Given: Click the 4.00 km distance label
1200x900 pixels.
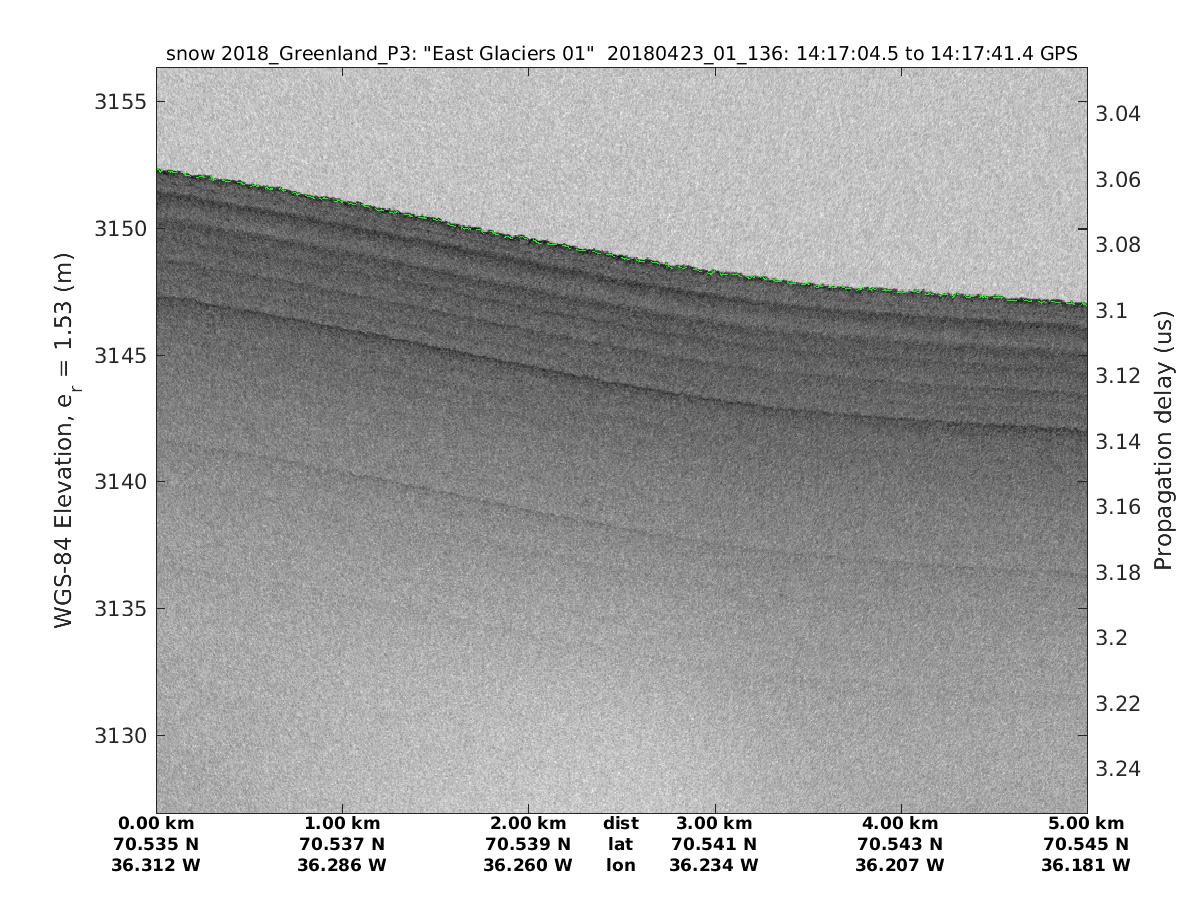Looking at the screenshot, I should pyautogui.click(x=901, y=824).
